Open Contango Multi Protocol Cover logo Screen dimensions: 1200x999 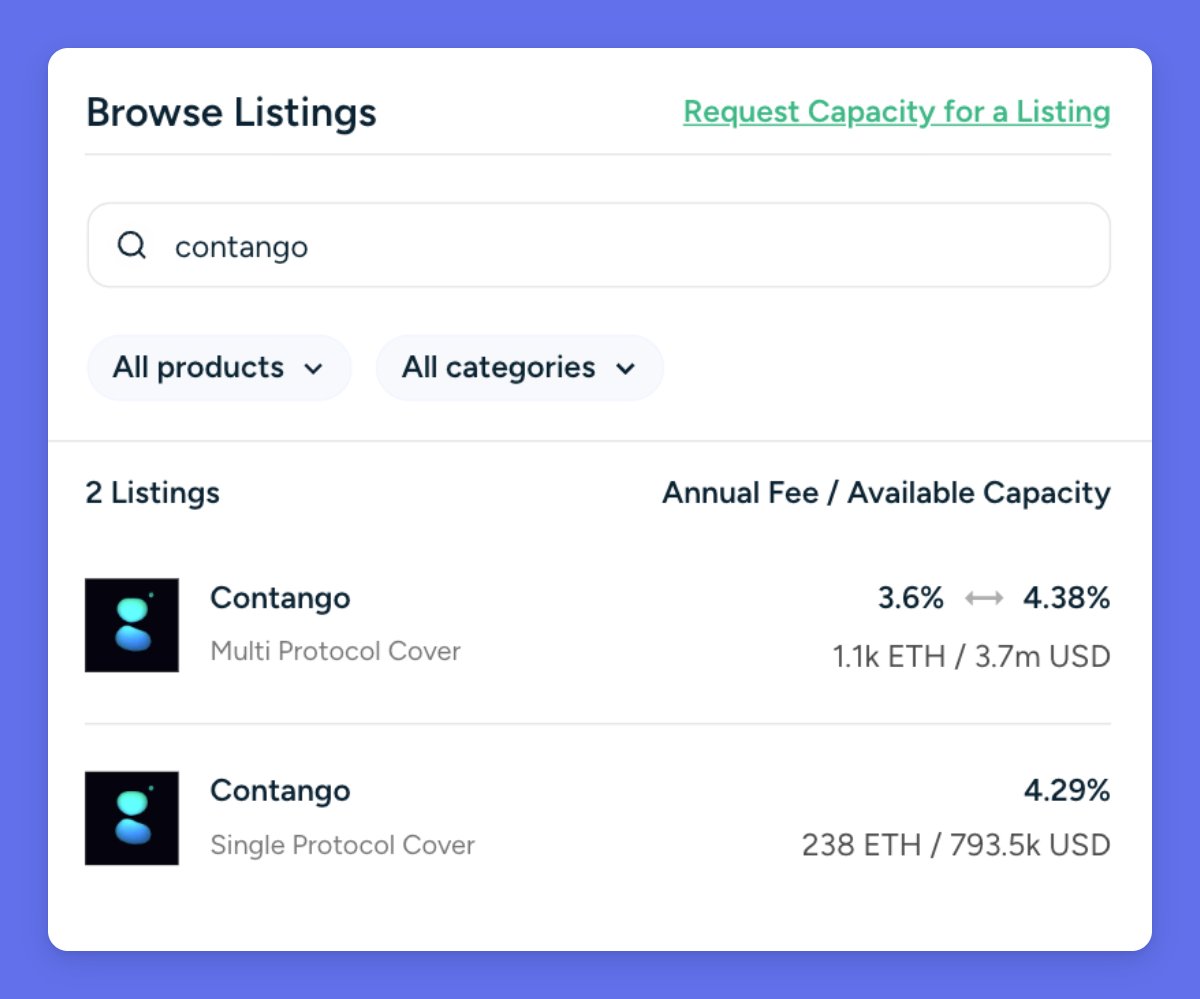pos(132,625)
